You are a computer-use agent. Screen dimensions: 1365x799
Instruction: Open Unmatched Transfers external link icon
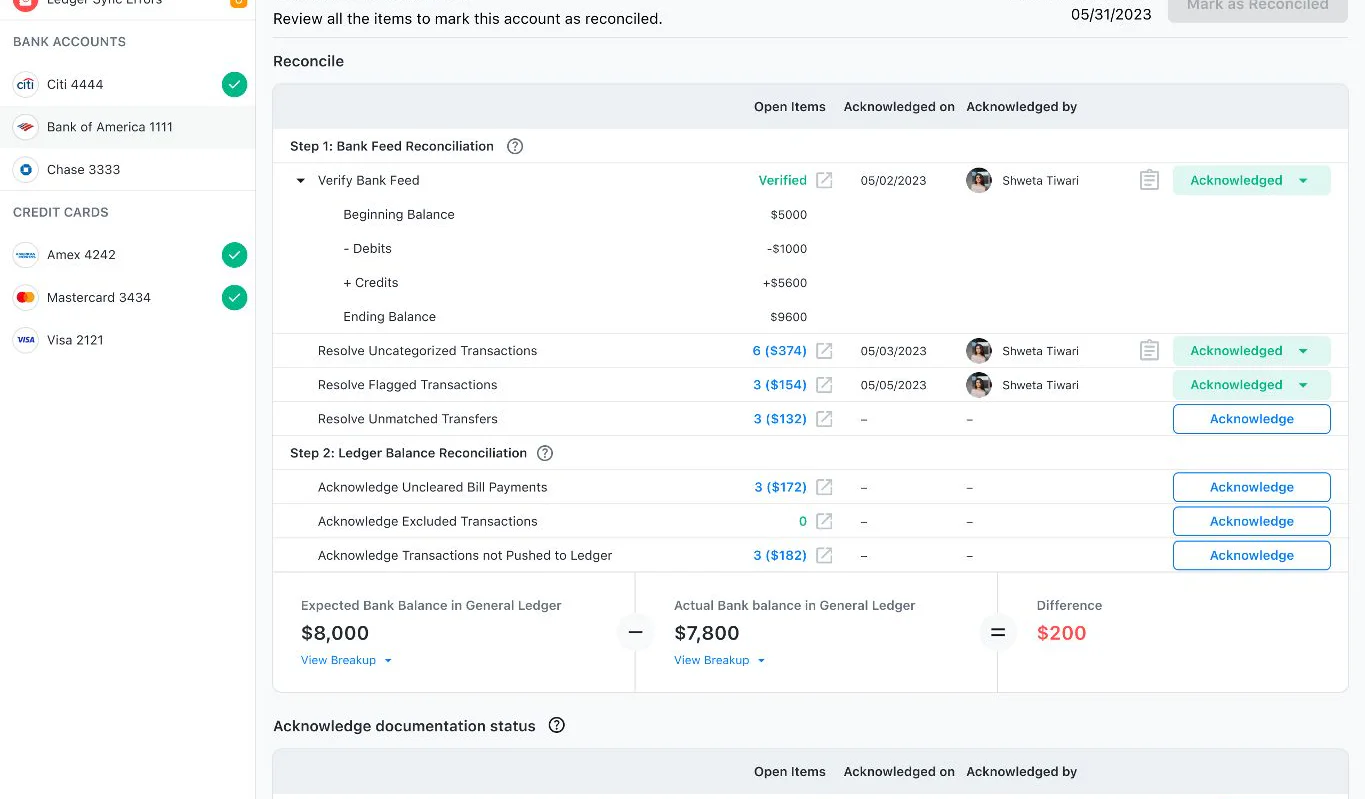(824, 419)
